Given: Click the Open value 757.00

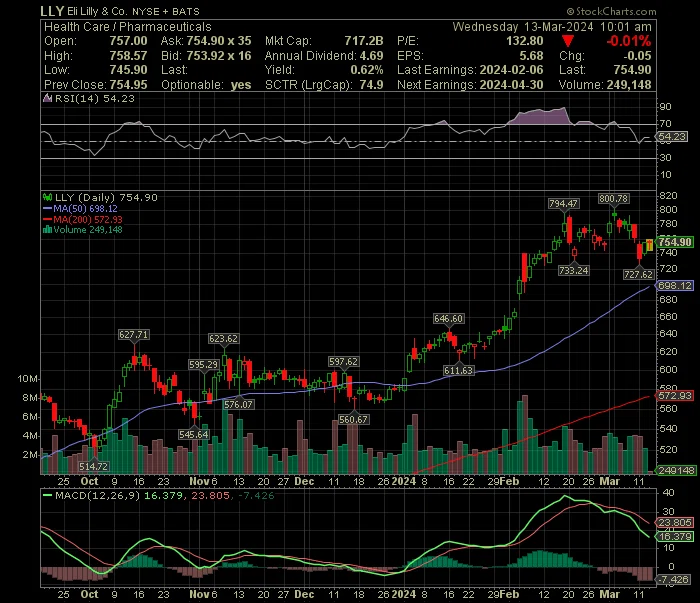Looking at the screenshot, I should (128, 41).
